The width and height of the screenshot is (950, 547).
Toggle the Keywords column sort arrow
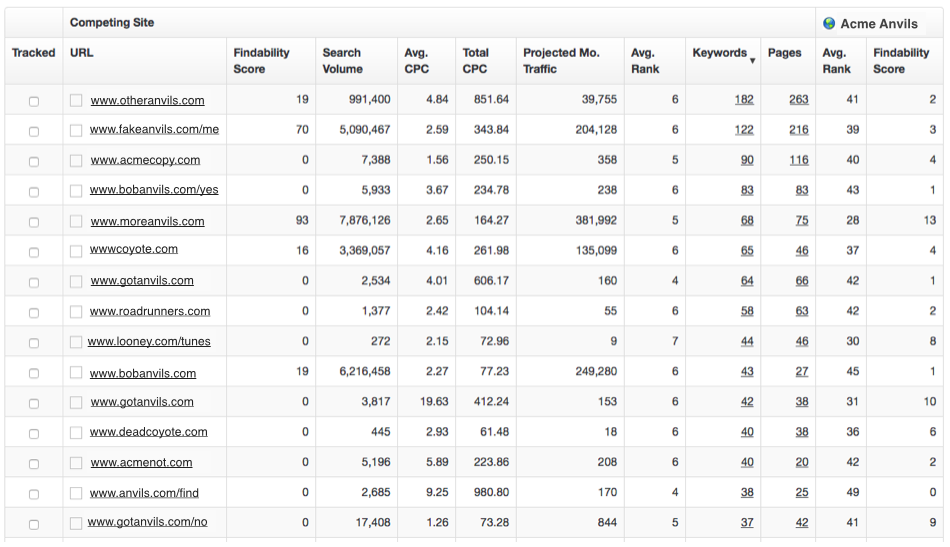[752, 61]
